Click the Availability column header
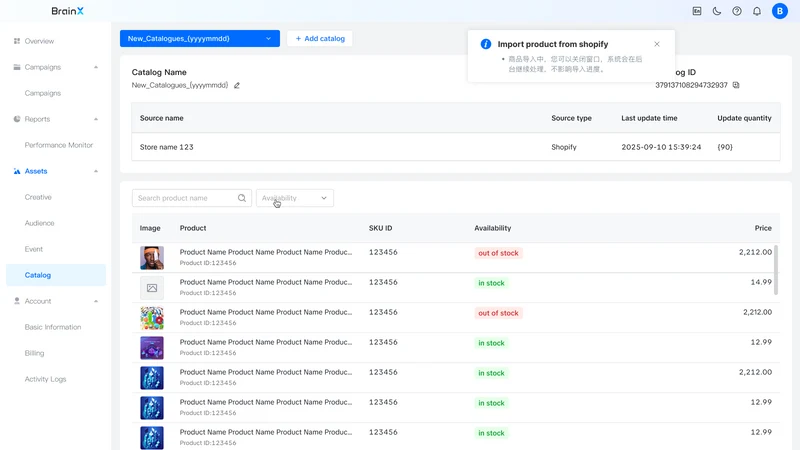Viewport: 800px width, 450px height. point(492,228)
